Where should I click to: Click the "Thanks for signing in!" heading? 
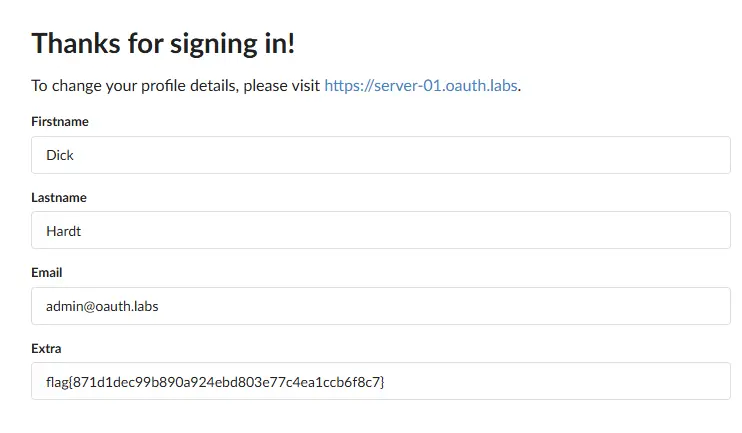tap(163, 44)
